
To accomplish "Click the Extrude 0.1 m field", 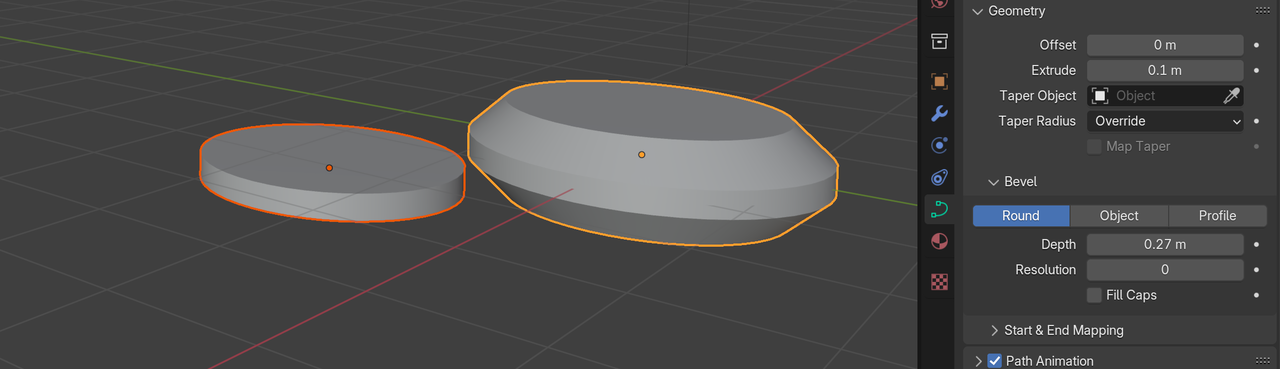I will click(x=1165, y=70).
